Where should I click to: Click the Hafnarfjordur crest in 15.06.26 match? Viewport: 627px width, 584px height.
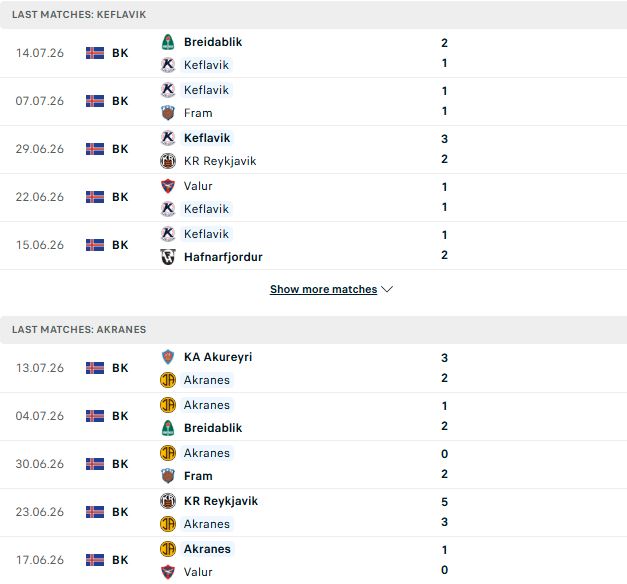coord(168,257)
